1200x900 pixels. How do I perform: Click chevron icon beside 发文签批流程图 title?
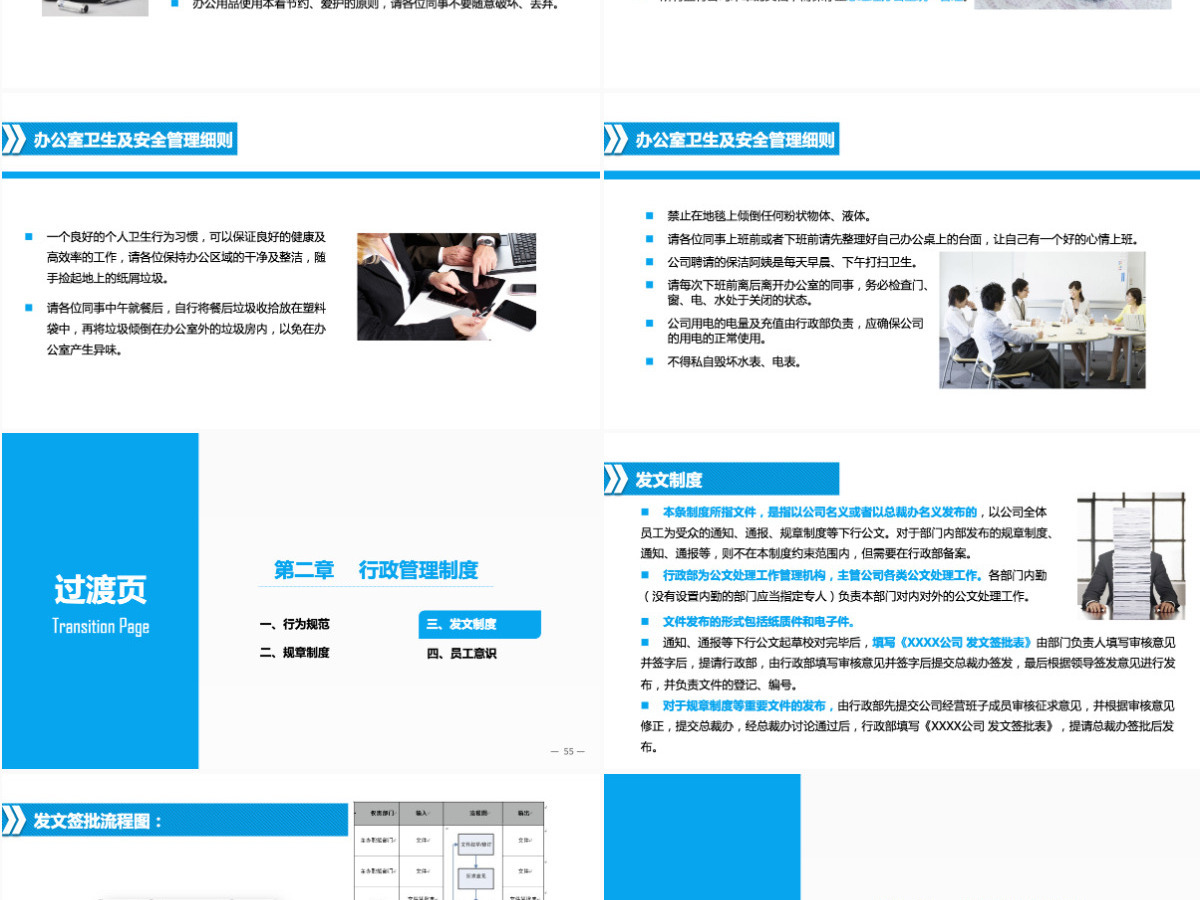[14, 821]
